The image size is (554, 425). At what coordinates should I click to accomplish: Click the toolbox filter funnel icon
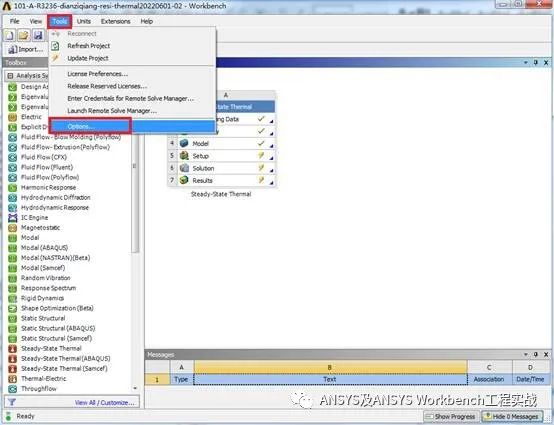[x=11, y=402]
